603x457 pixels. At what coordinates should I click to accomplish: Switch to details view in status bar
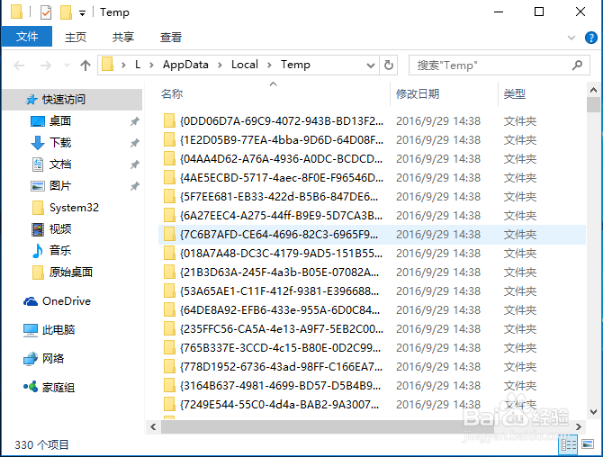(x=568, y=444)
